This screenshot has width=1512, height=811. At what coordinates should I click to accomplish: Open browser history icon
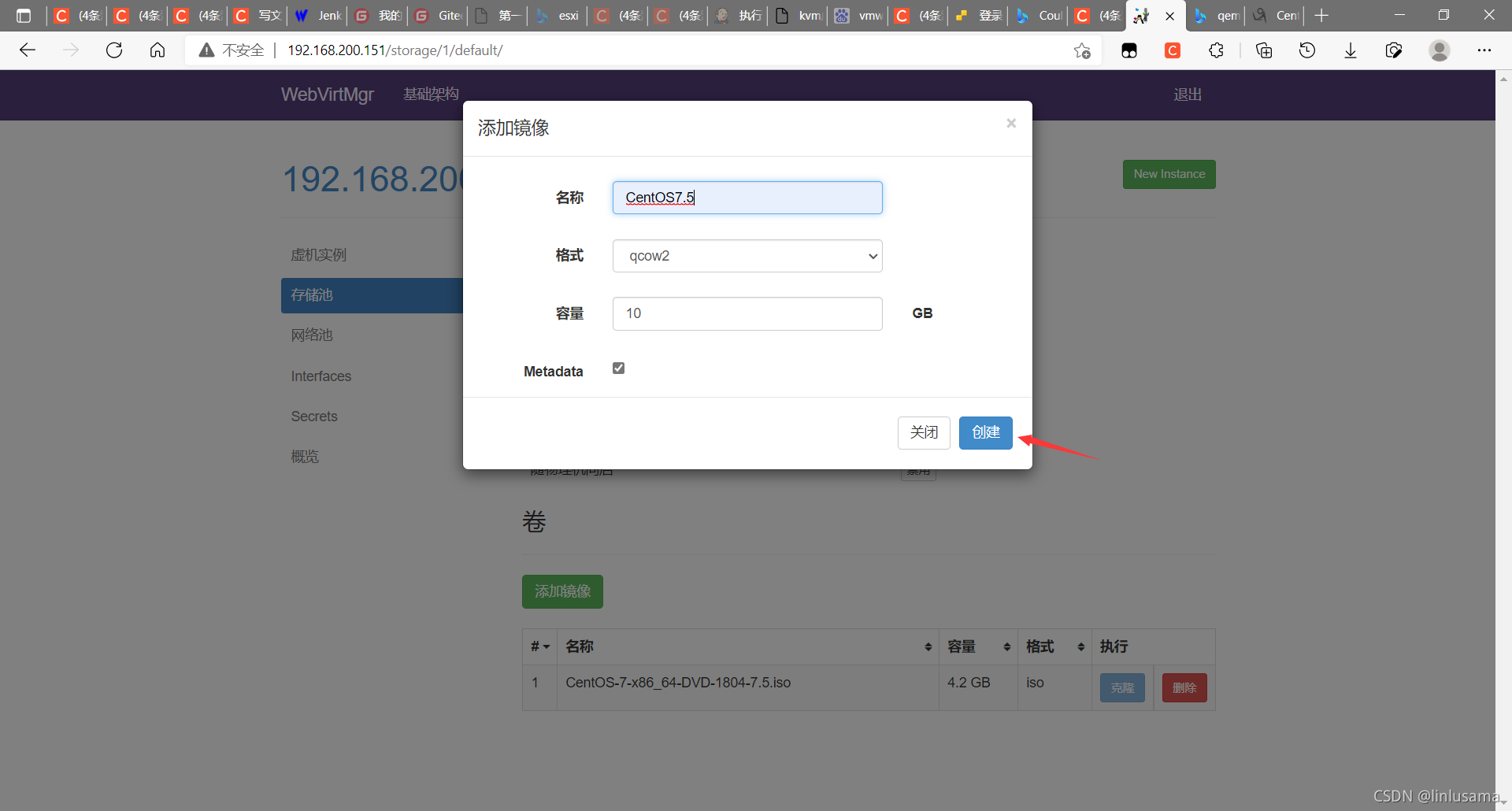pyautogui.click(x=1307, y=50)
